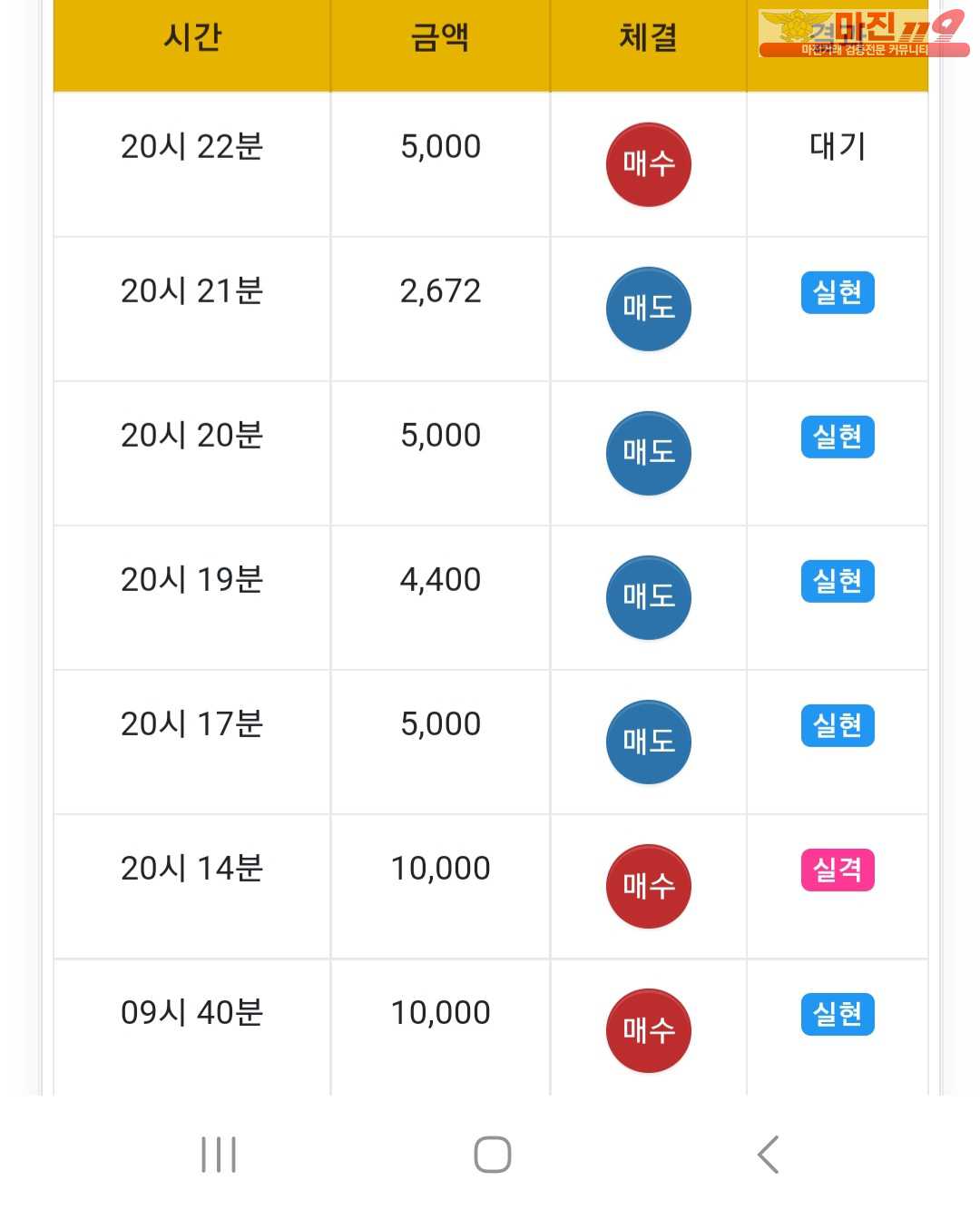Click the 대기 status text

(x=838, y=146)
